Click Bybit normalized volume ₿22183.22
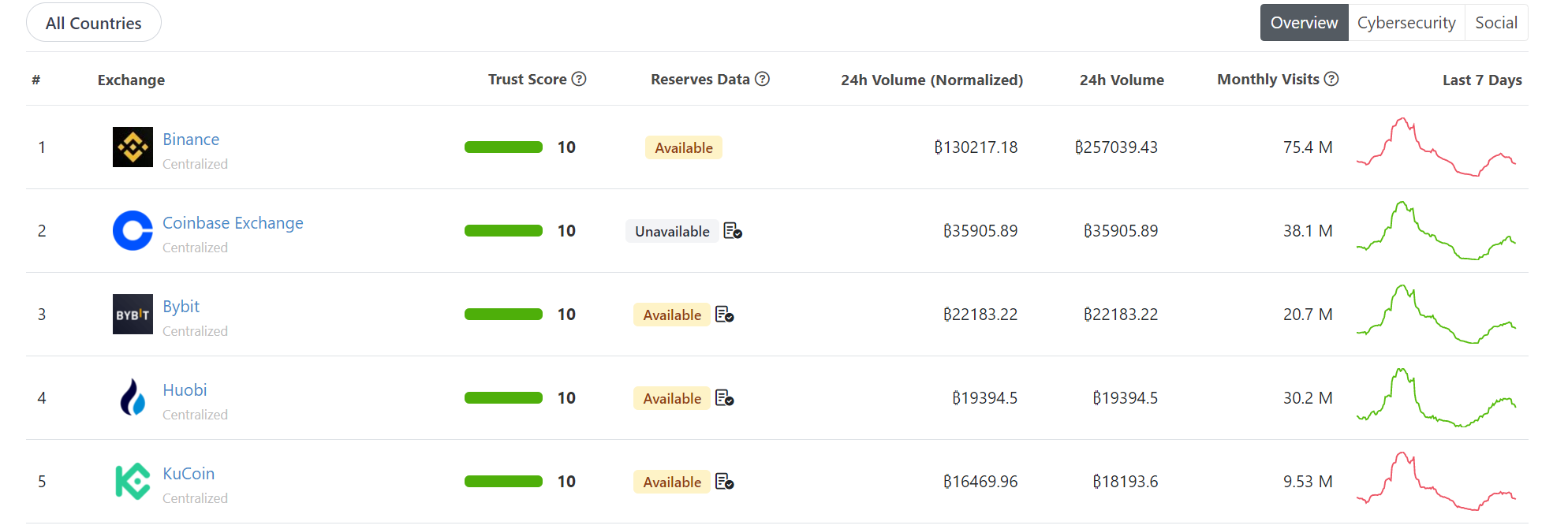This screenshot has height=529, width=1568. click(980, 315)
